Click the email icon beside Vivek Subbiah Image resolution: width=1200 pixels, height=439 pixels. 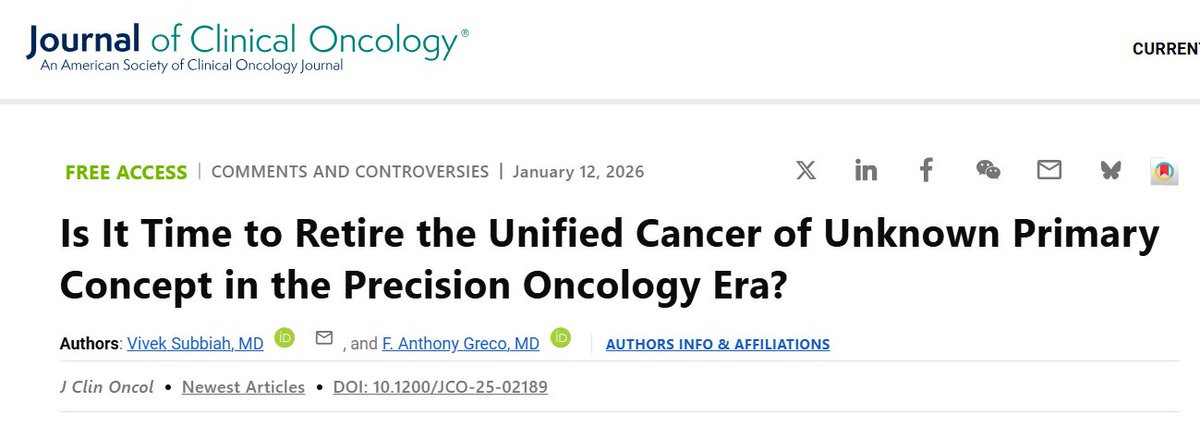pos(324,340)
